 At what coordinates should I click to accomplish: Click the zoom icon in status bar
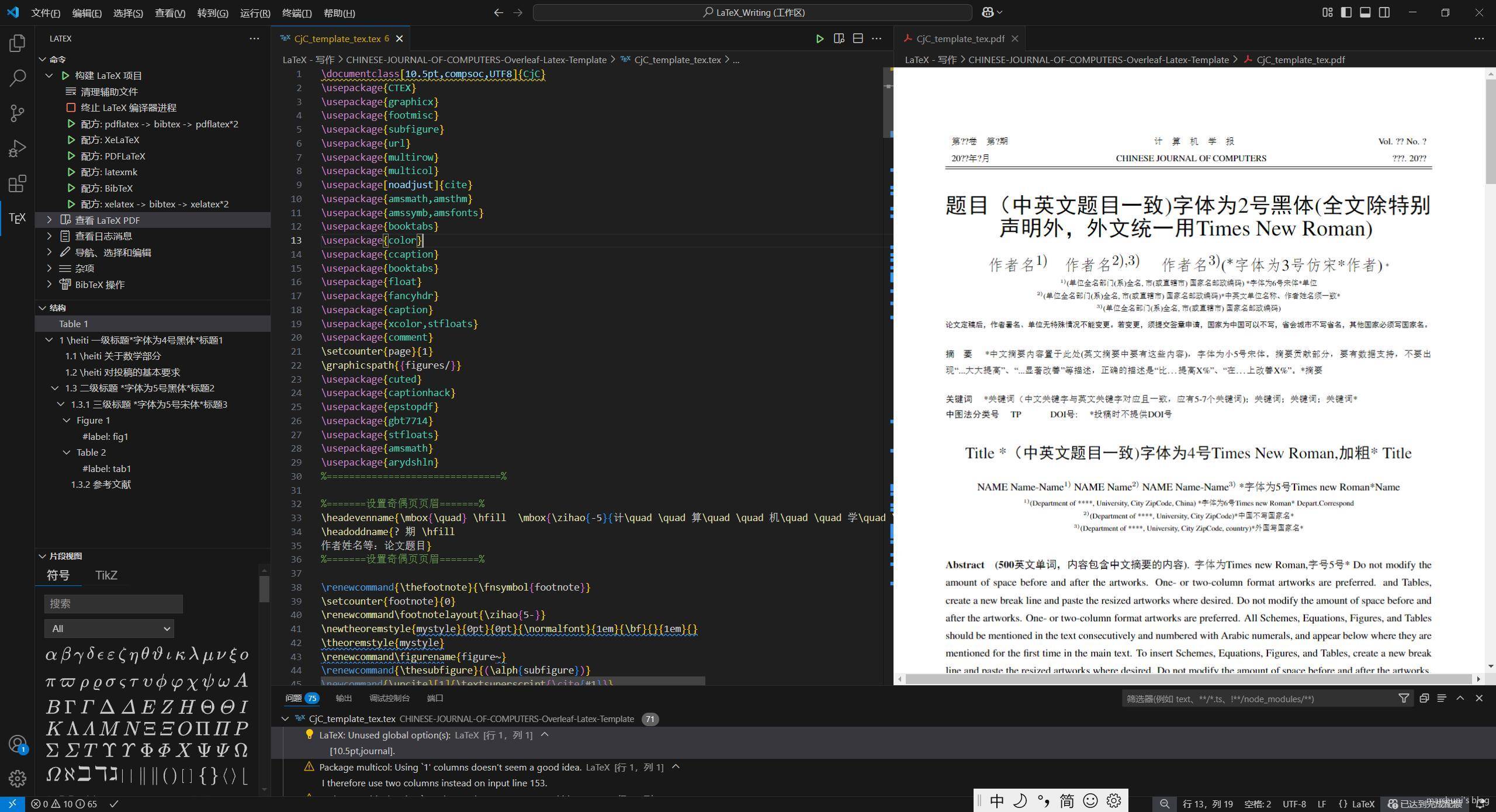(x=1165, y=804)
